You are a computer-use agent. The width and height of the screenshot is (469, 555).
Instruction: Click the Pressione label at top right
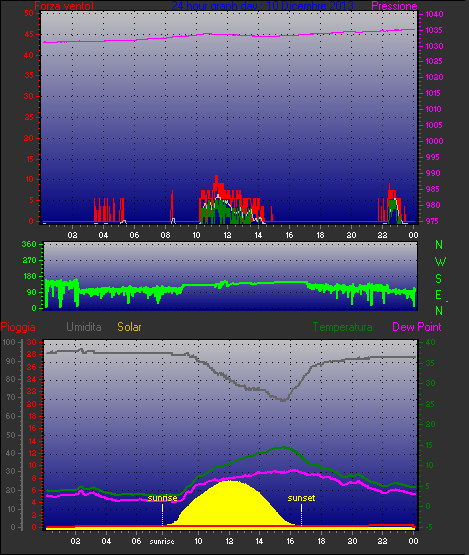(394, 6)
